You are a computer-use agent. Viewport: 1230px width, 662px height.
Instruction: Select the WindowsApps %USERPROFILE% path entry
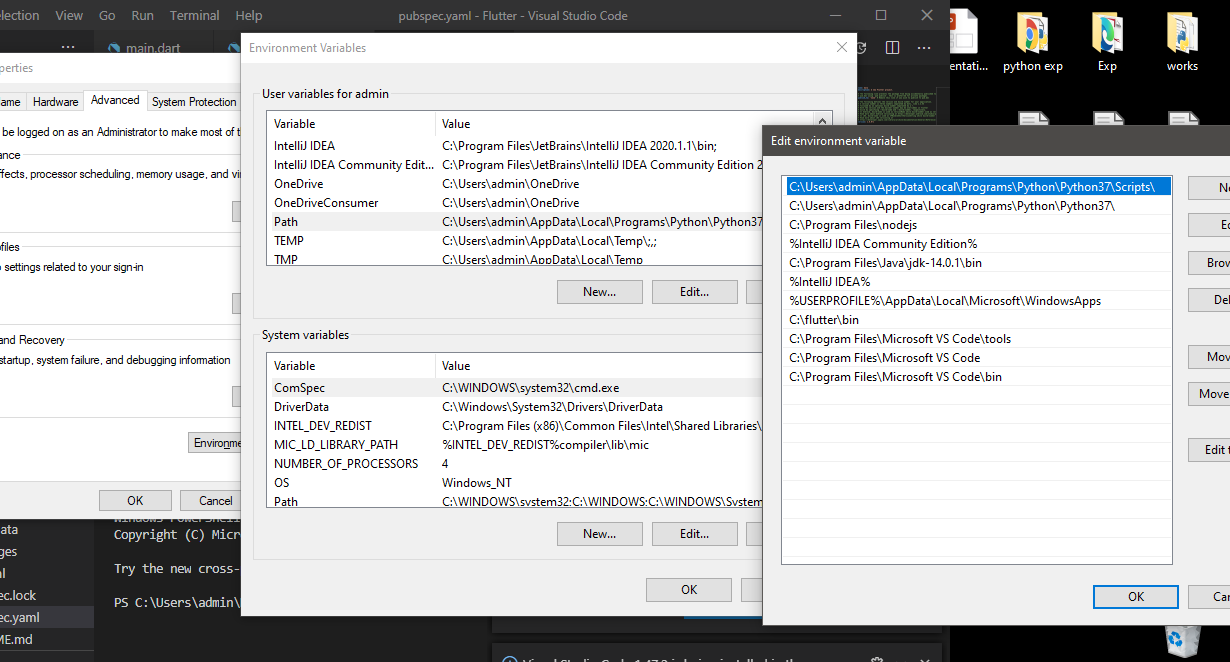point(978,301)
